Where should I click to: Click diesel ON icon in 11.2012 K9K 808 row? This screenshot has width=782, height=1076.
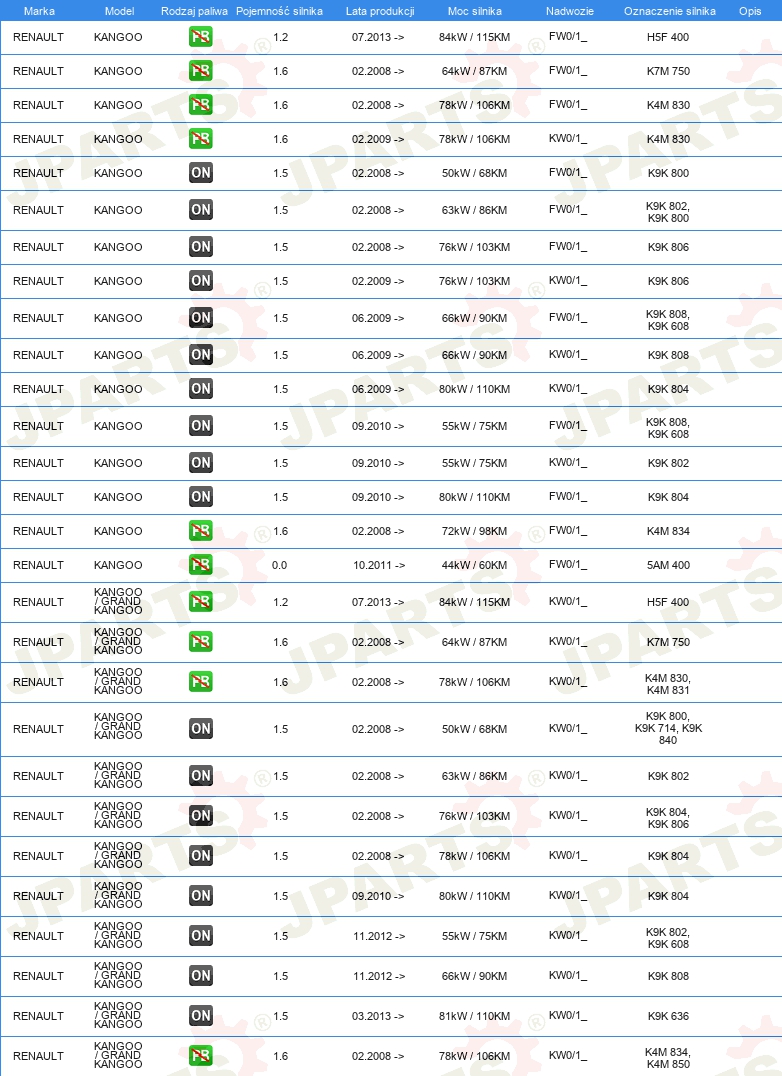click(x=201, y=976)
